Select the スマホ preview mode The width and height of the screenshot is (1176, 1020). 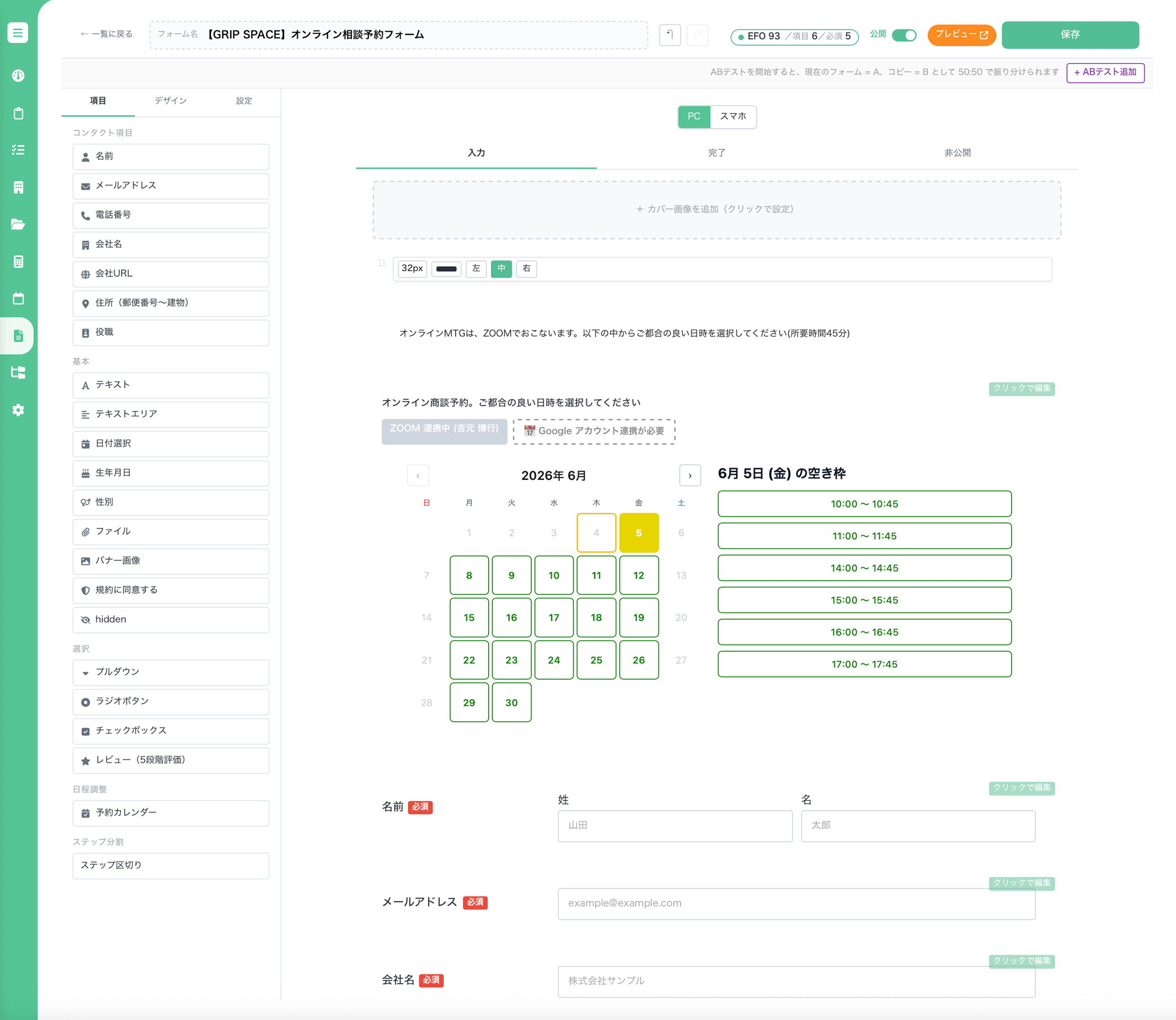(x=733, y=116)
